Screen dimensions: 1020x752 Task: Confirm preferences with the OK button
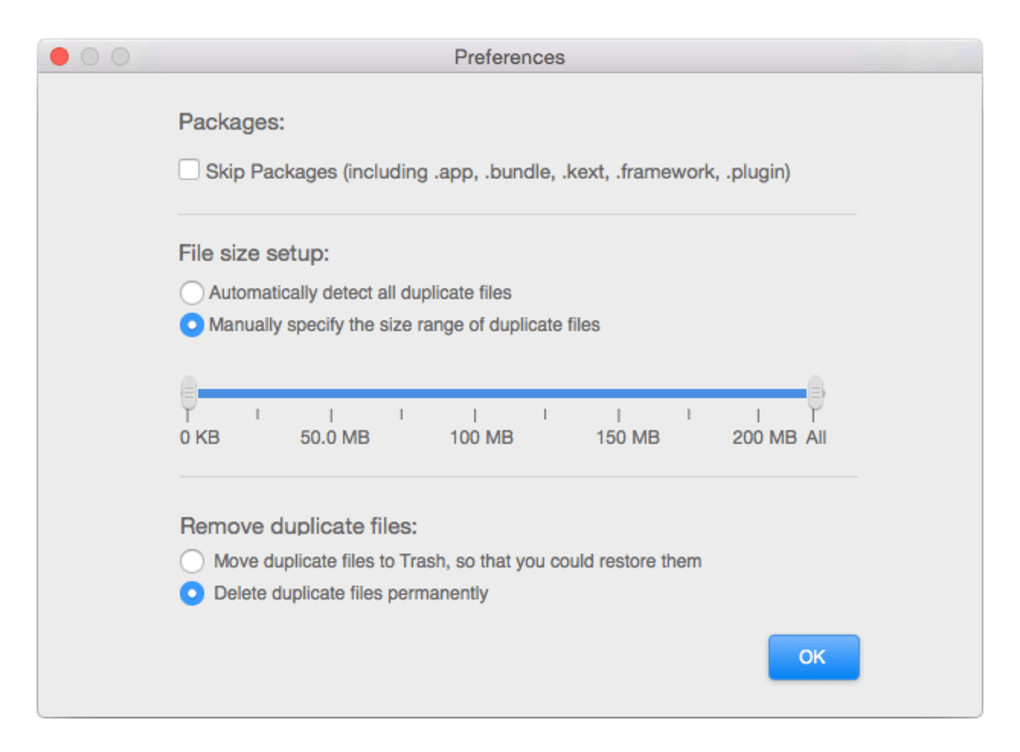point(813,657)
